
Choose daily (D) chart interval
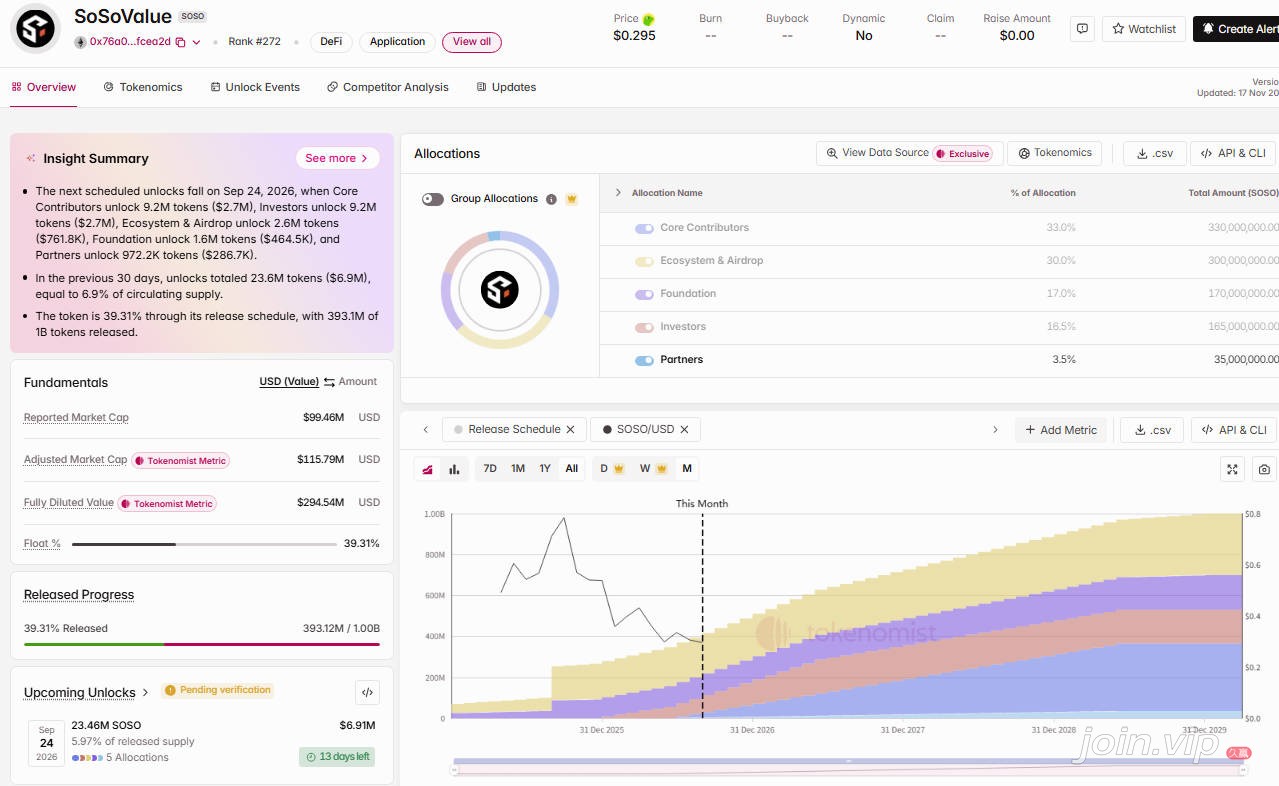pos(610,468)
